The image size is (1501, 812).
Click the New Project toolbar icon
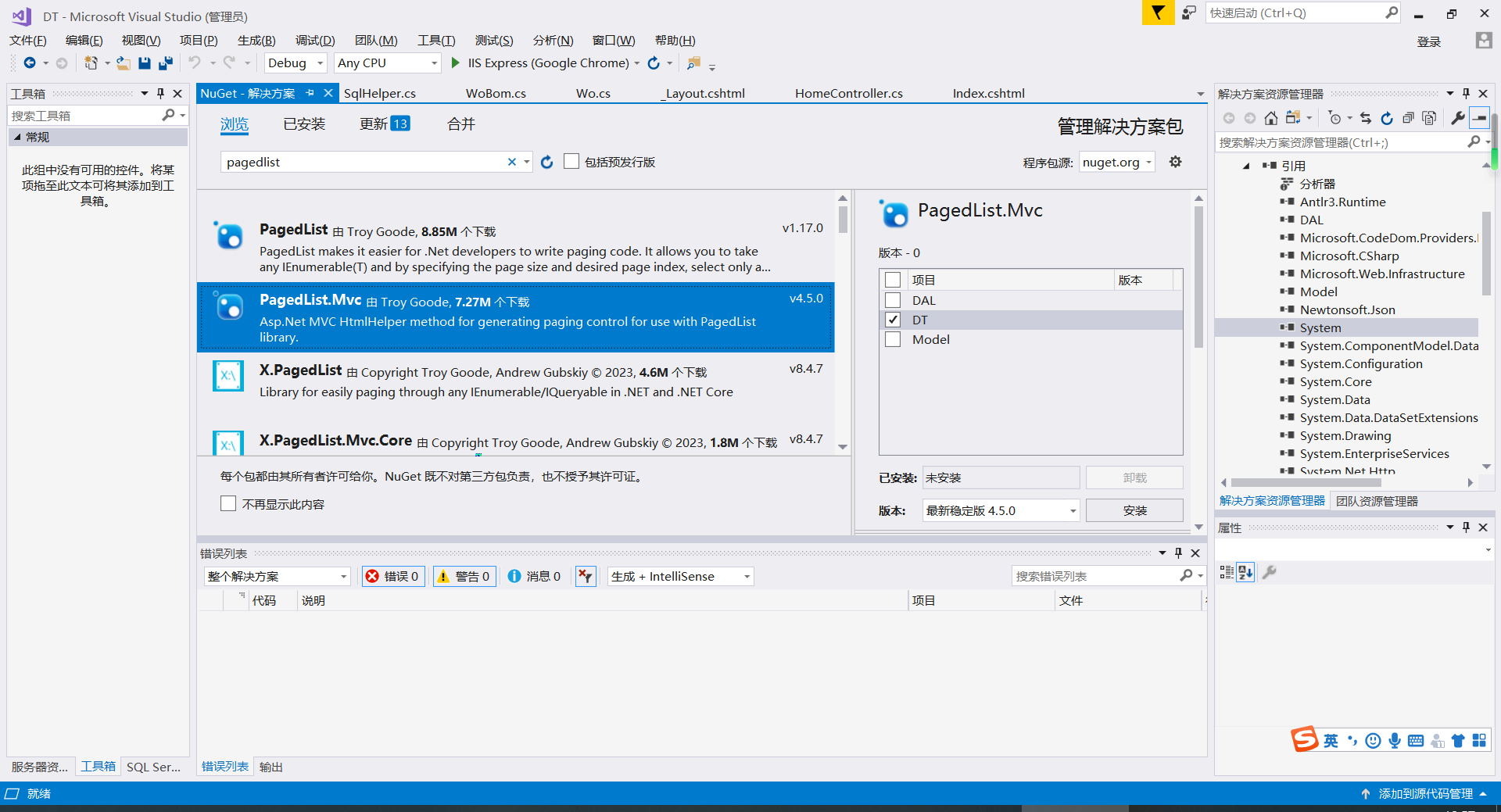91,63
